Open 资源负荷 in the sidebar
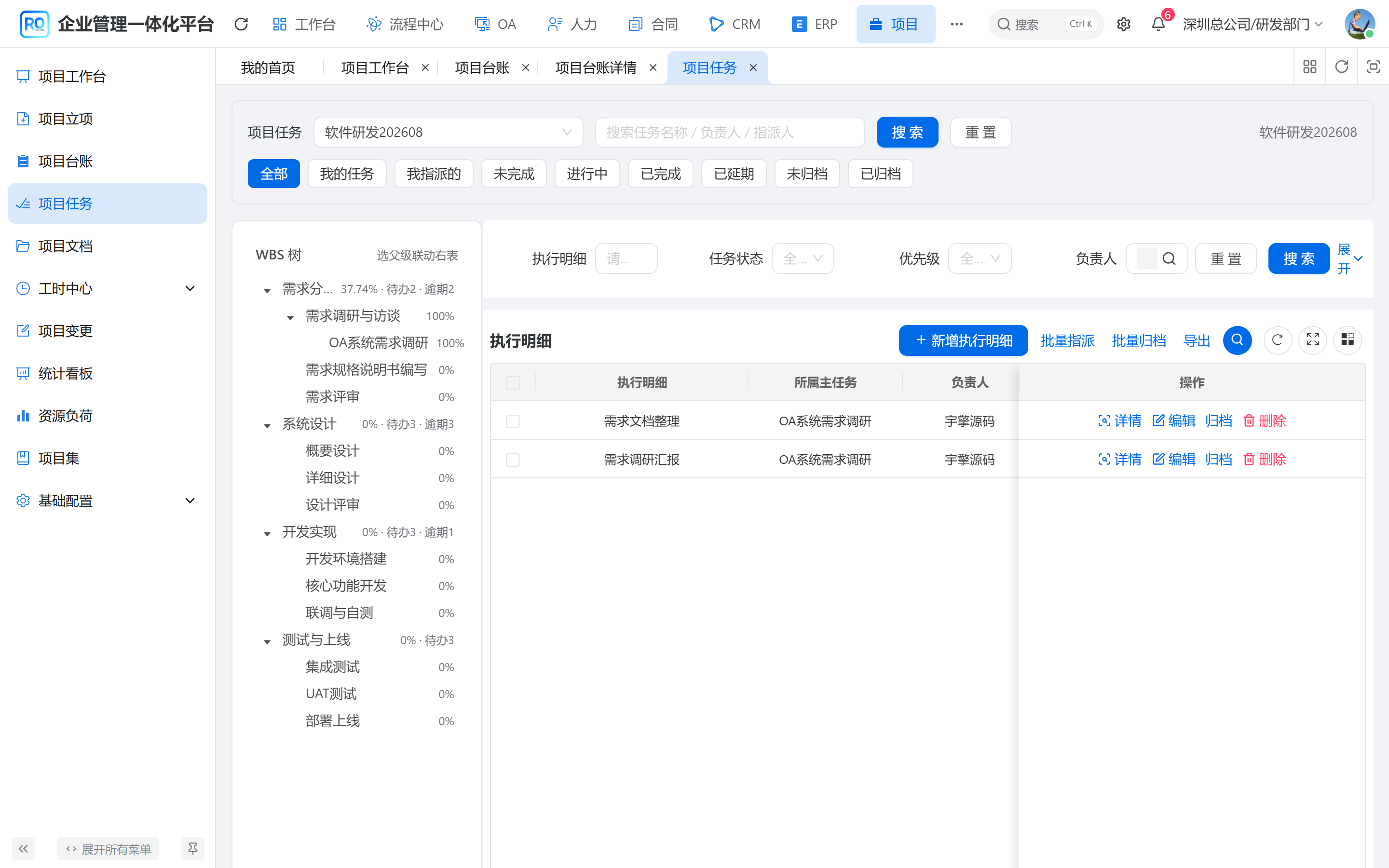 pos(108,416)
